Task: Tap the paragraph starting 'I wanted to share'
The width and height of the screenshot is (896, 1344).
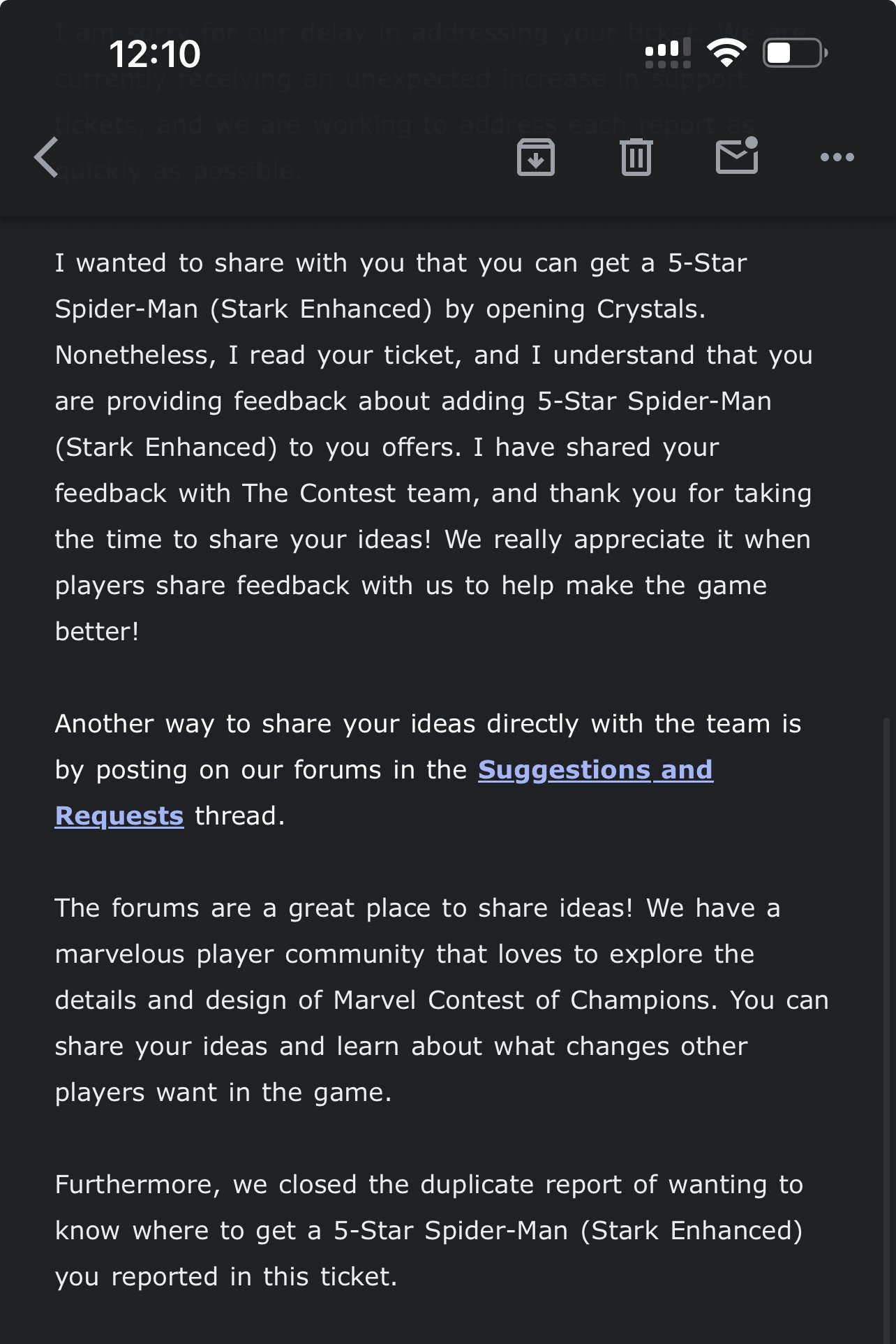Action: coord(434,447)
